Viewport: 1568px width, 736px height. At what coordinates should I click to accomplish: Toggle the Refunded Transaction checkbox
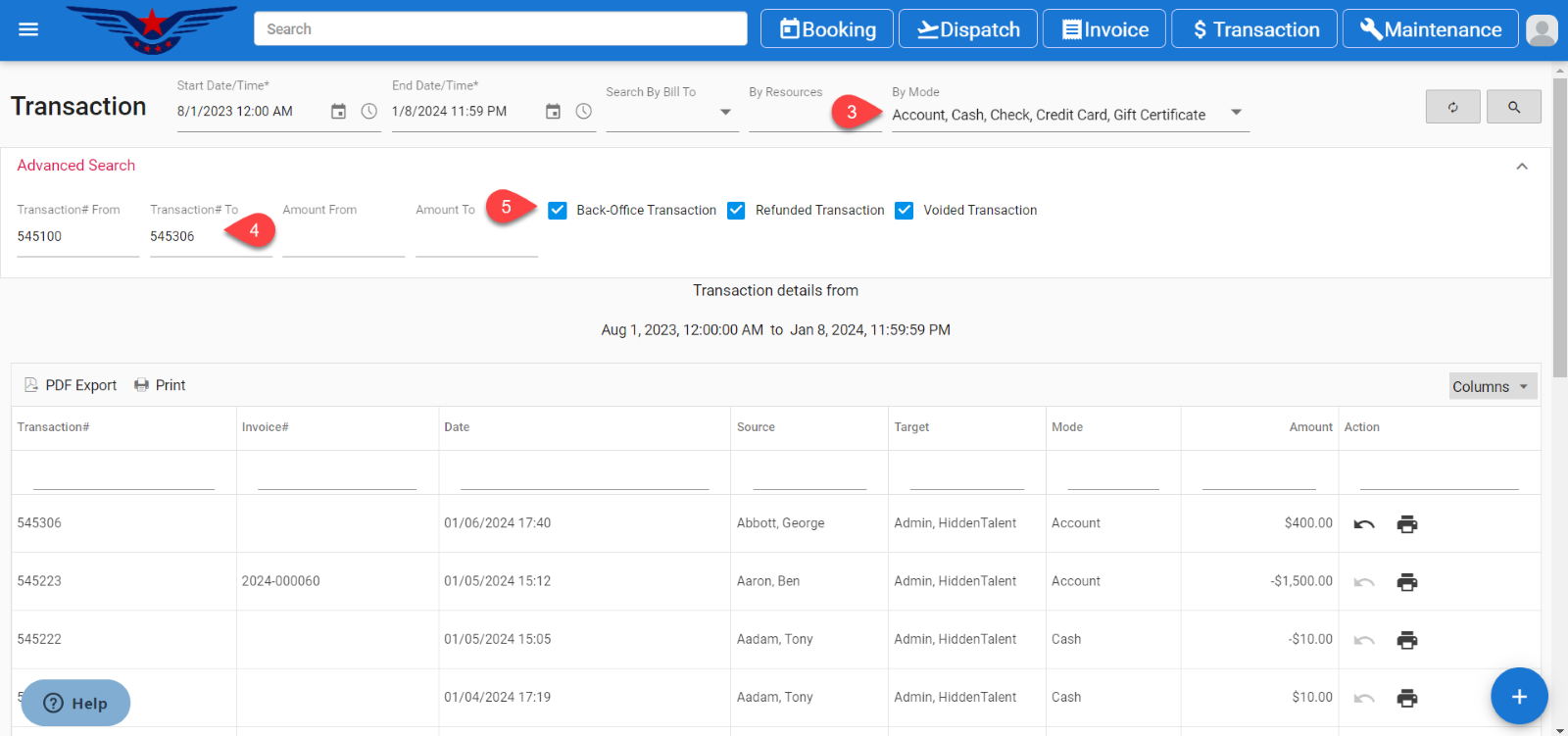click(736, 211)
